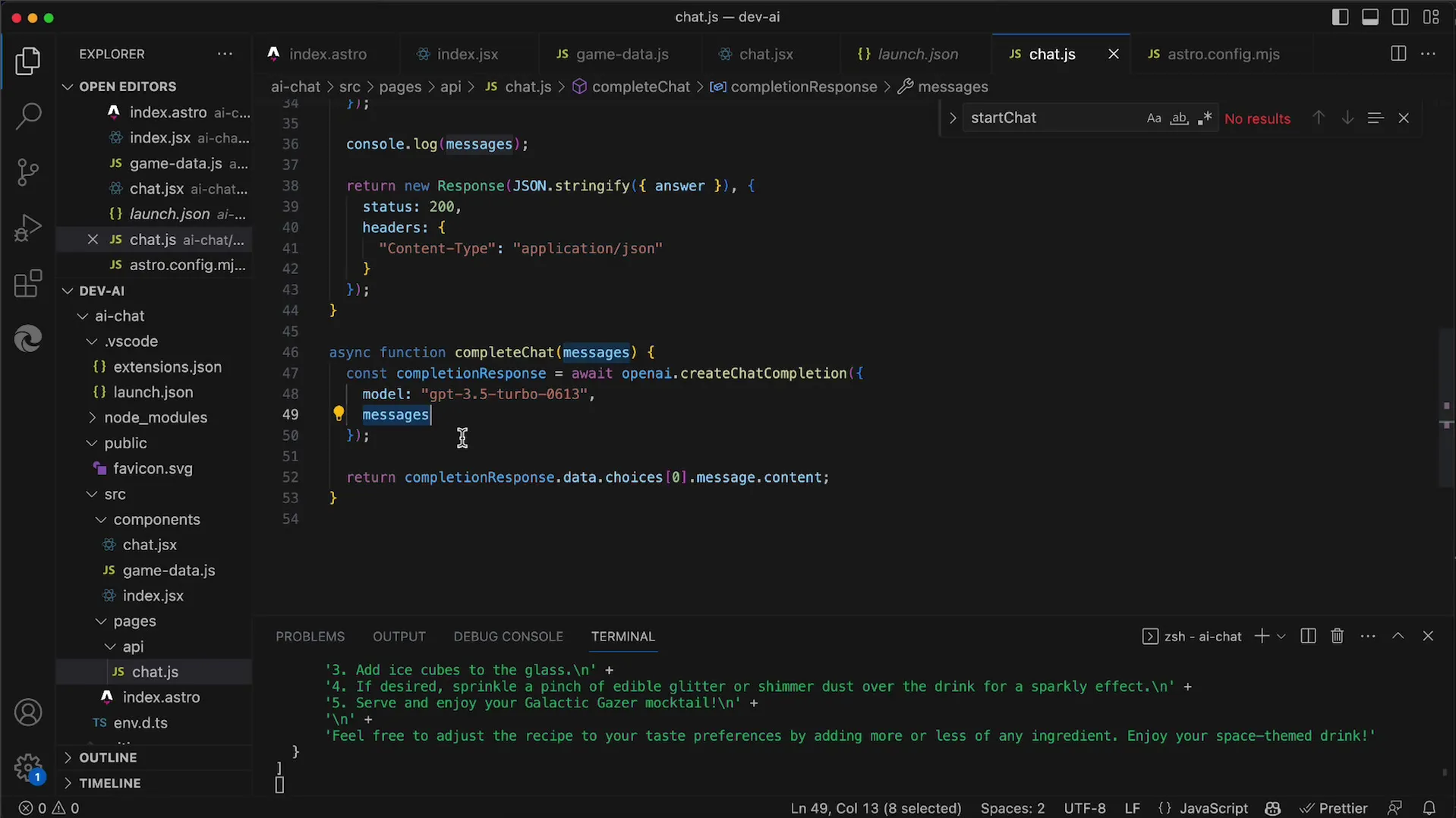Open the Extensions view
1456x818 pixels.
click(x=28, y=284)
